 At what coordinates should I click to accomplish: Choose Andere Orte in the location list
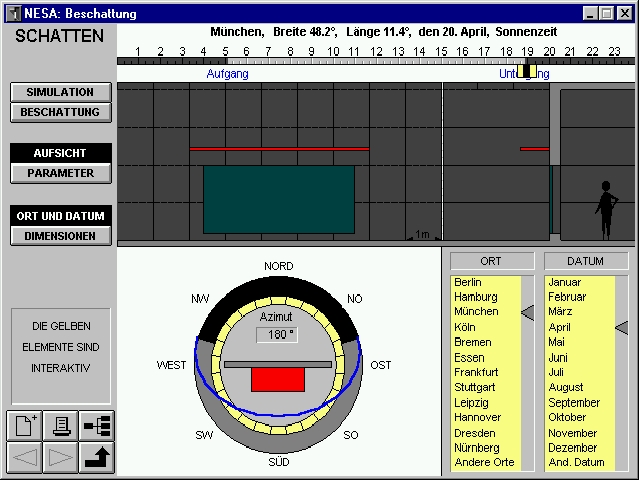coord(486,462)
